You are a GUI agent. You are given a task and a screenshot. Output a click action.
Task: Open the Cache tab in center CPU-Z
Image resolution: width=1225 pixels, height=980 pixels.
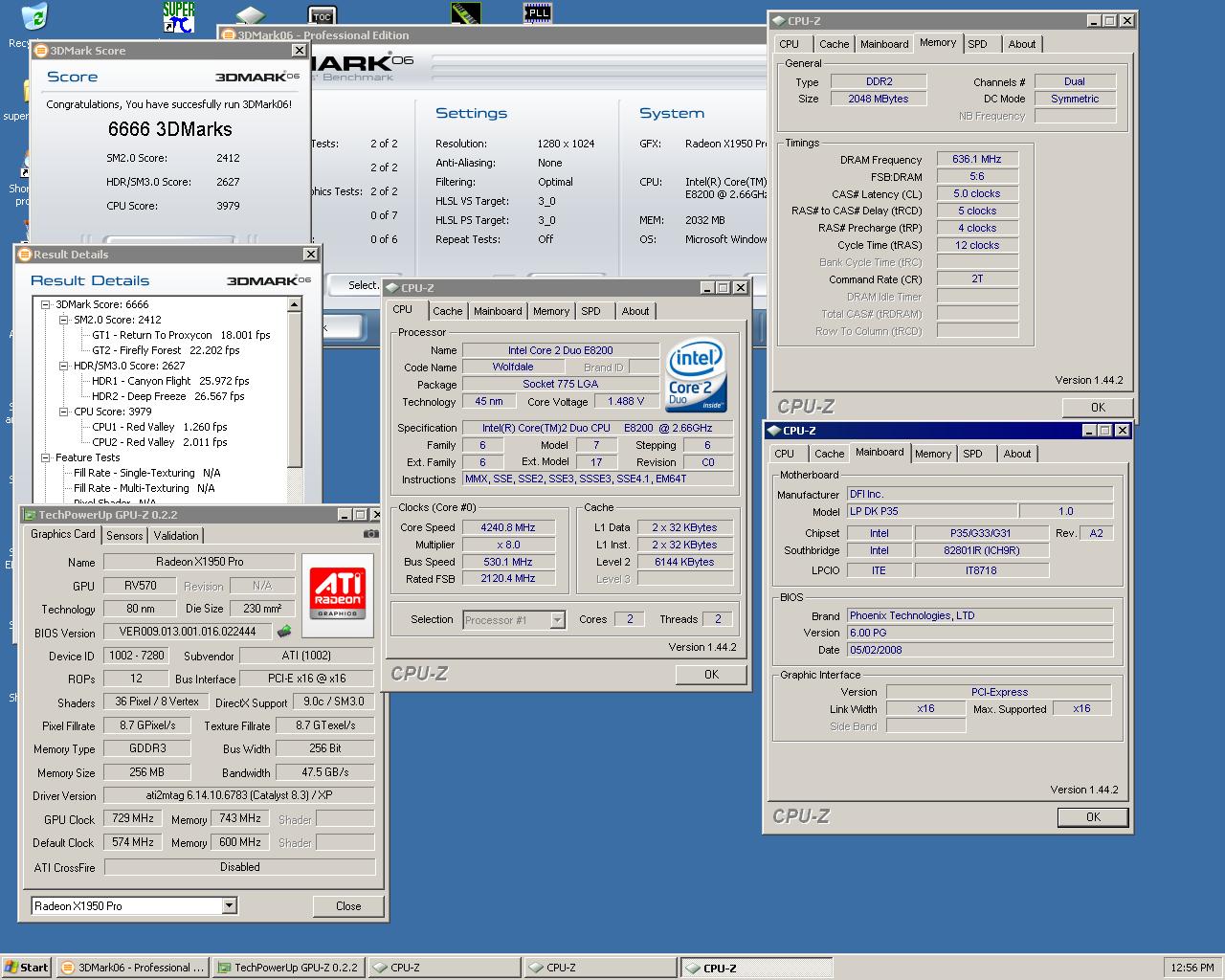click(x=447, y=311)
